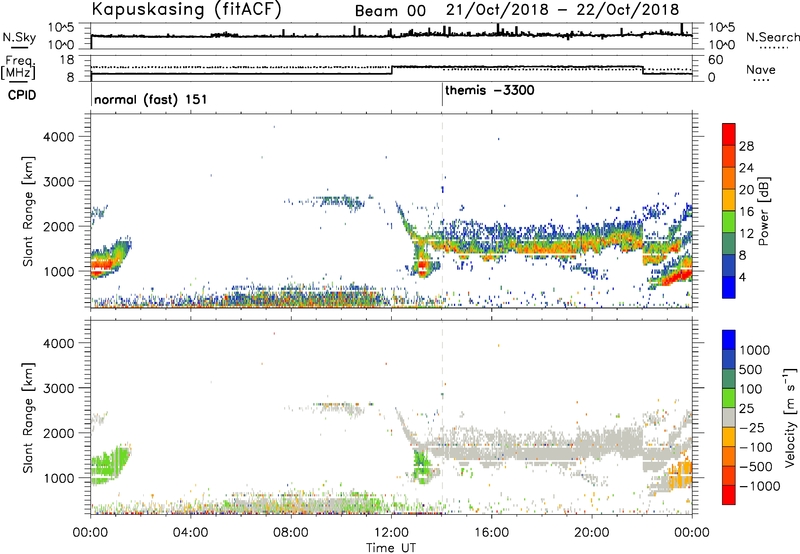The height and width of the screenshot is (554, 800).
Task: Click the green velocity patch near 13:00
Action: (x=421, y=465)
